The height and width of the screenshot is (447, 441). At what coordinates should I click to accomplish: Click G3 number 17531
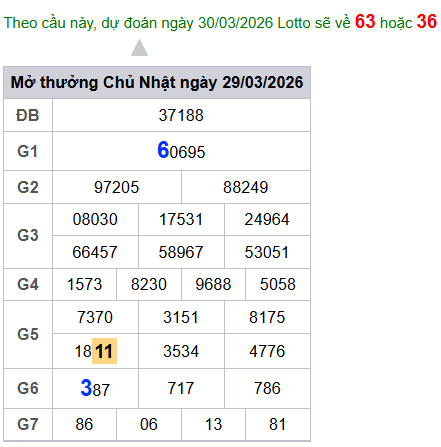[x=181, y=220]
